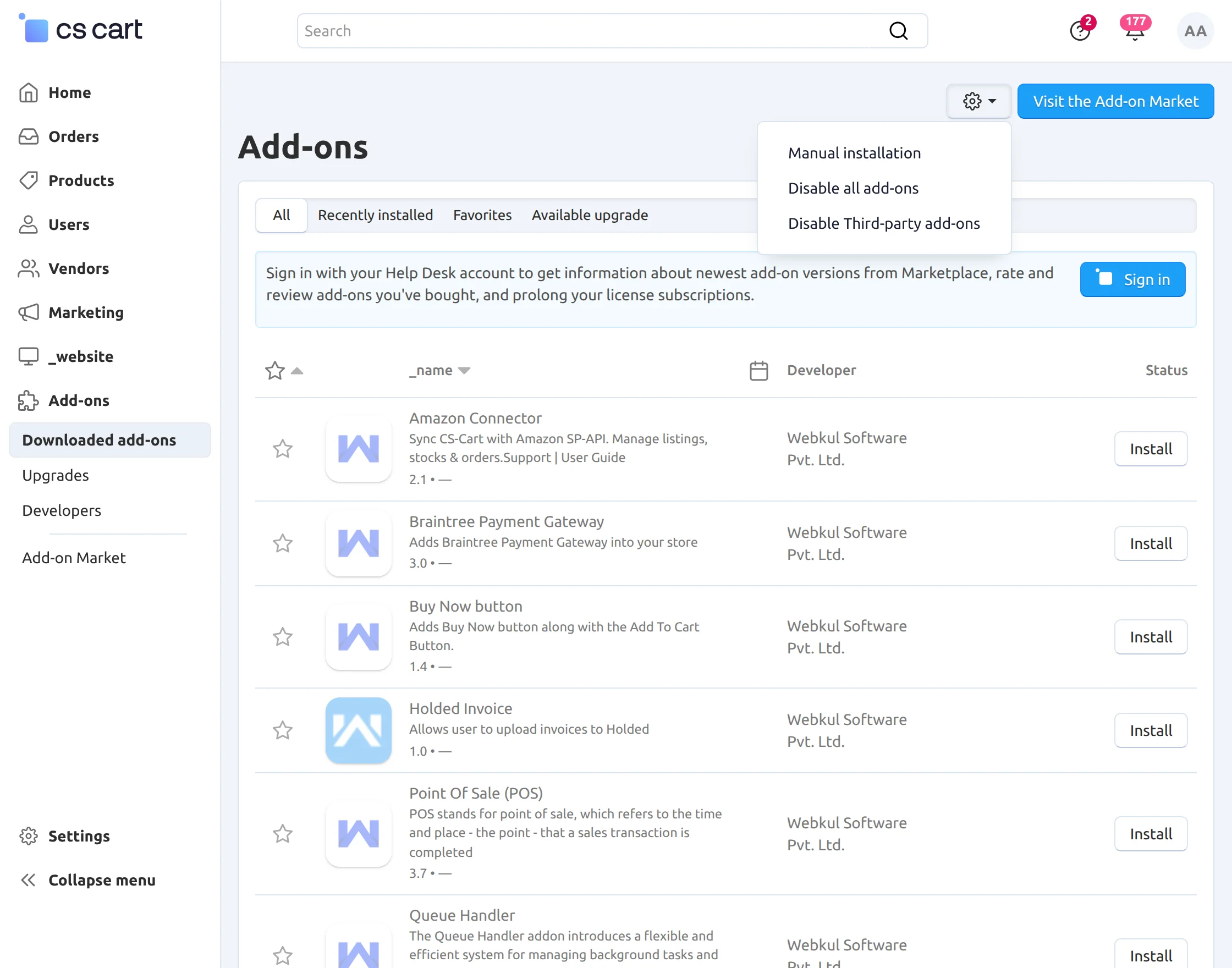The width and height of the screenshot is (1232, 968).
Task: Switch to the Available upgrade tab
Action: 590,216
